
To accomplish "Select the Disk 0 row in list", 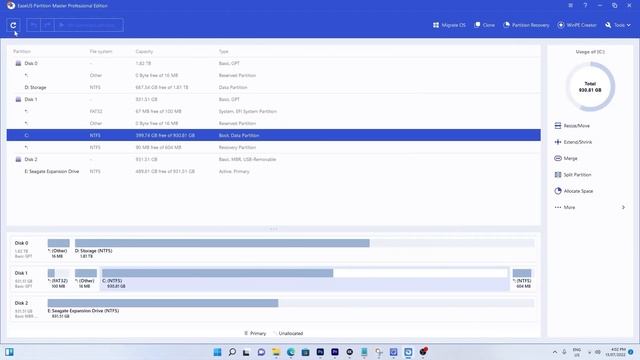I will click(x=273, y=63).
